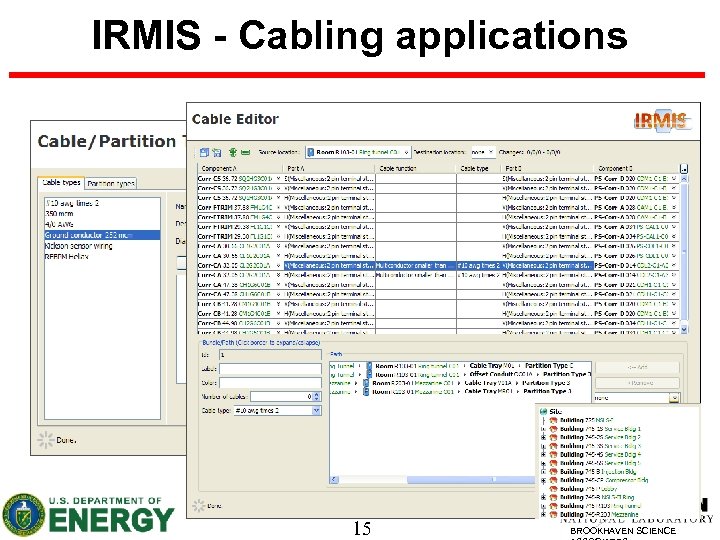Click the floppy-disk save icon in Cable Editor toolbar
720x540 pixels.
[217, 152]
